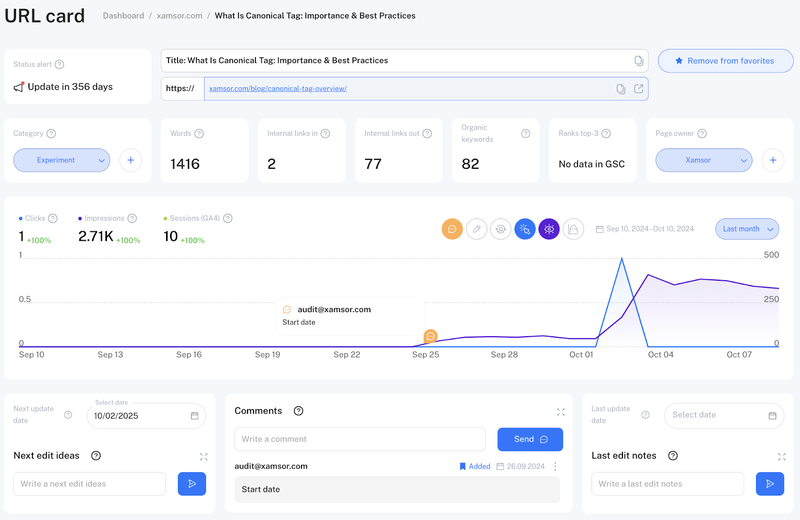This screenshot has width=800, height=520.
Task: Copy the page title using copy icon
Action: (638, 61)
